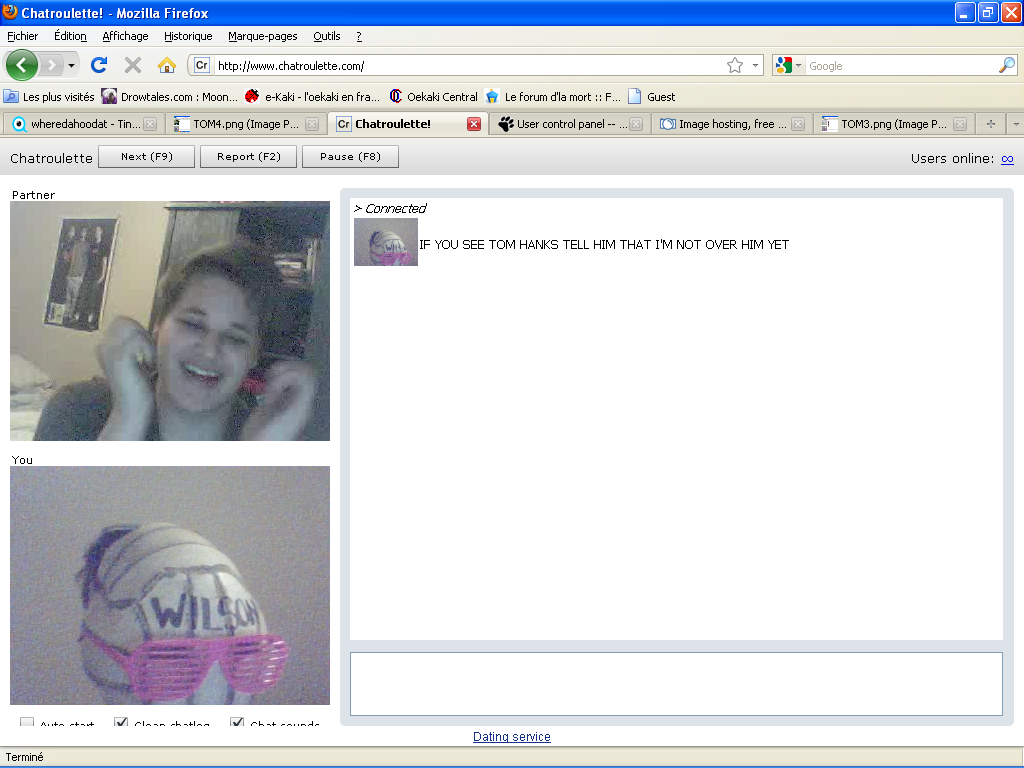Click the Dating service link
1024x768 pixels.
[x=511, y=737]
